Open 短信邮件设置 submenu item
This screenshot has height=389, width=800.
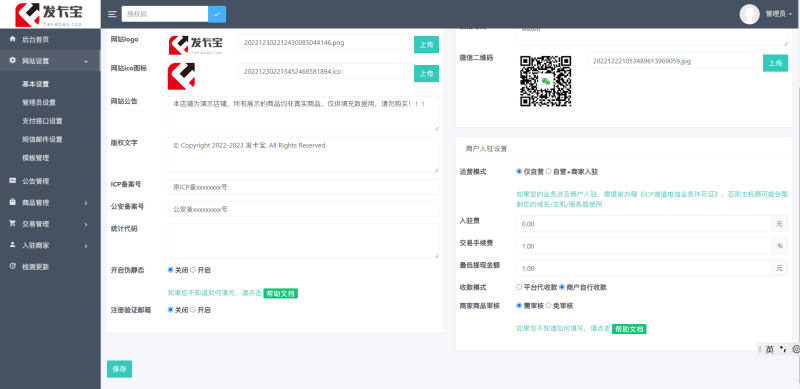coord(42,139)
